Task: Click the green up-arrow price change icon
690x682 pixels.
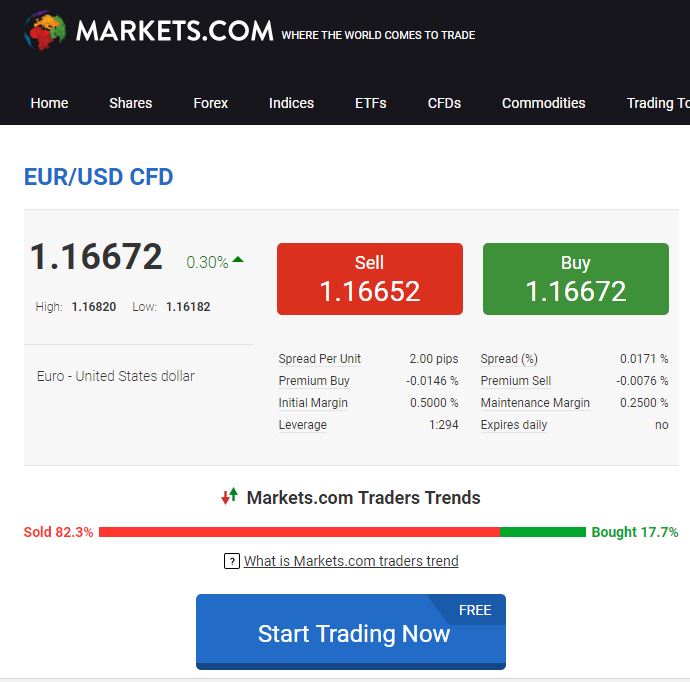Action: 238,261
